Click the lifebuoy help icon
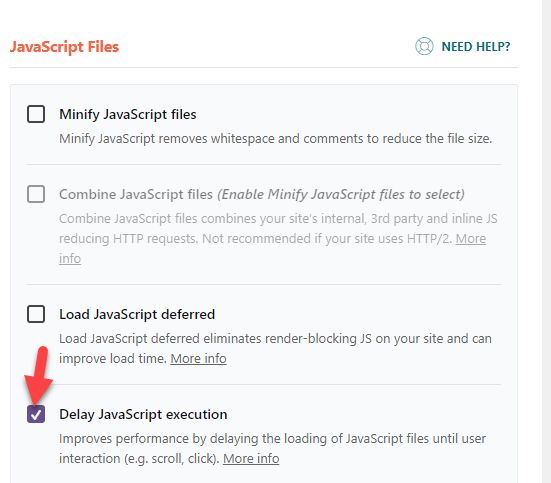 [x=424, y=46]
